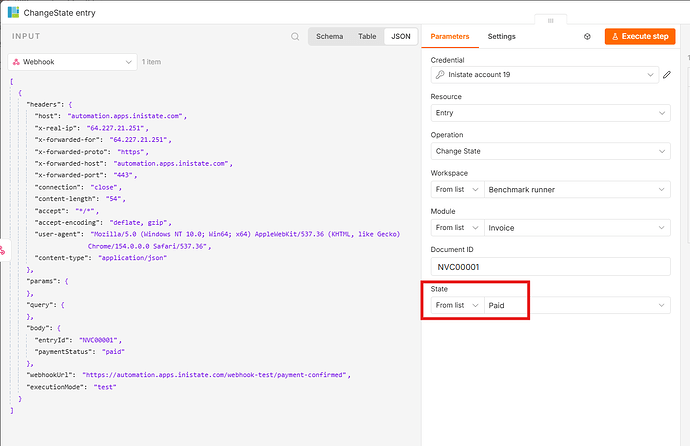The height and width of the screenshot is (446, 690).
Task: Click the pink webhook node icon on left edge
Action: point(3,251)
